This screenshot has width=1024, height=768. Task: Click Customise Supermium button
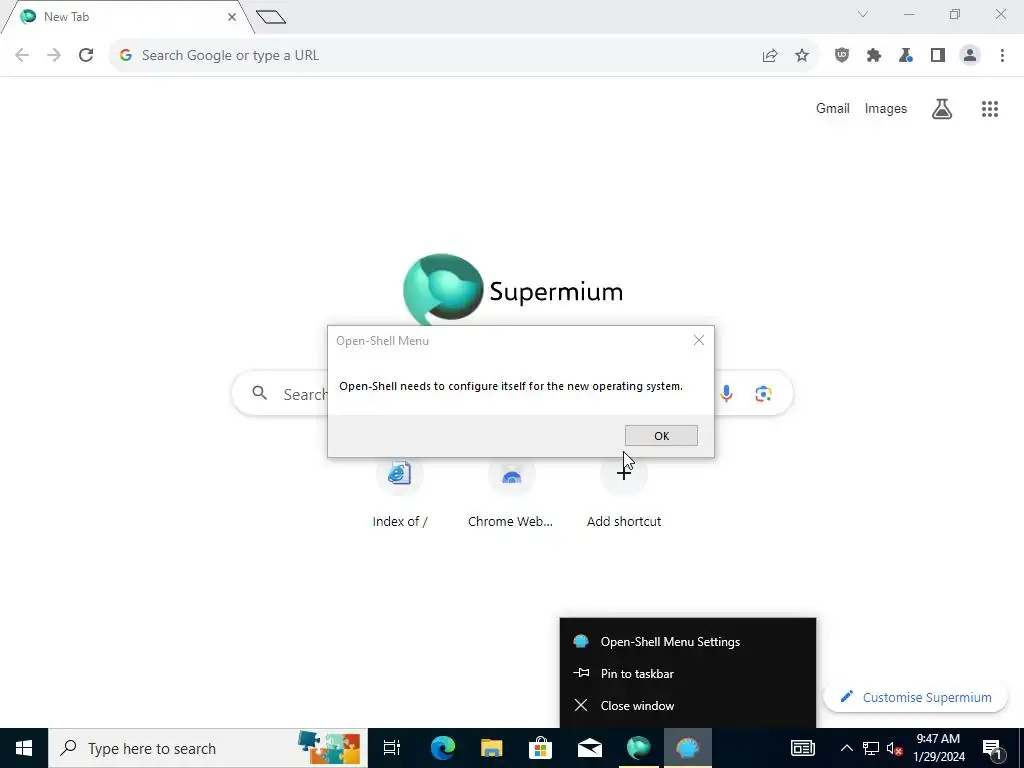[916, 697]
